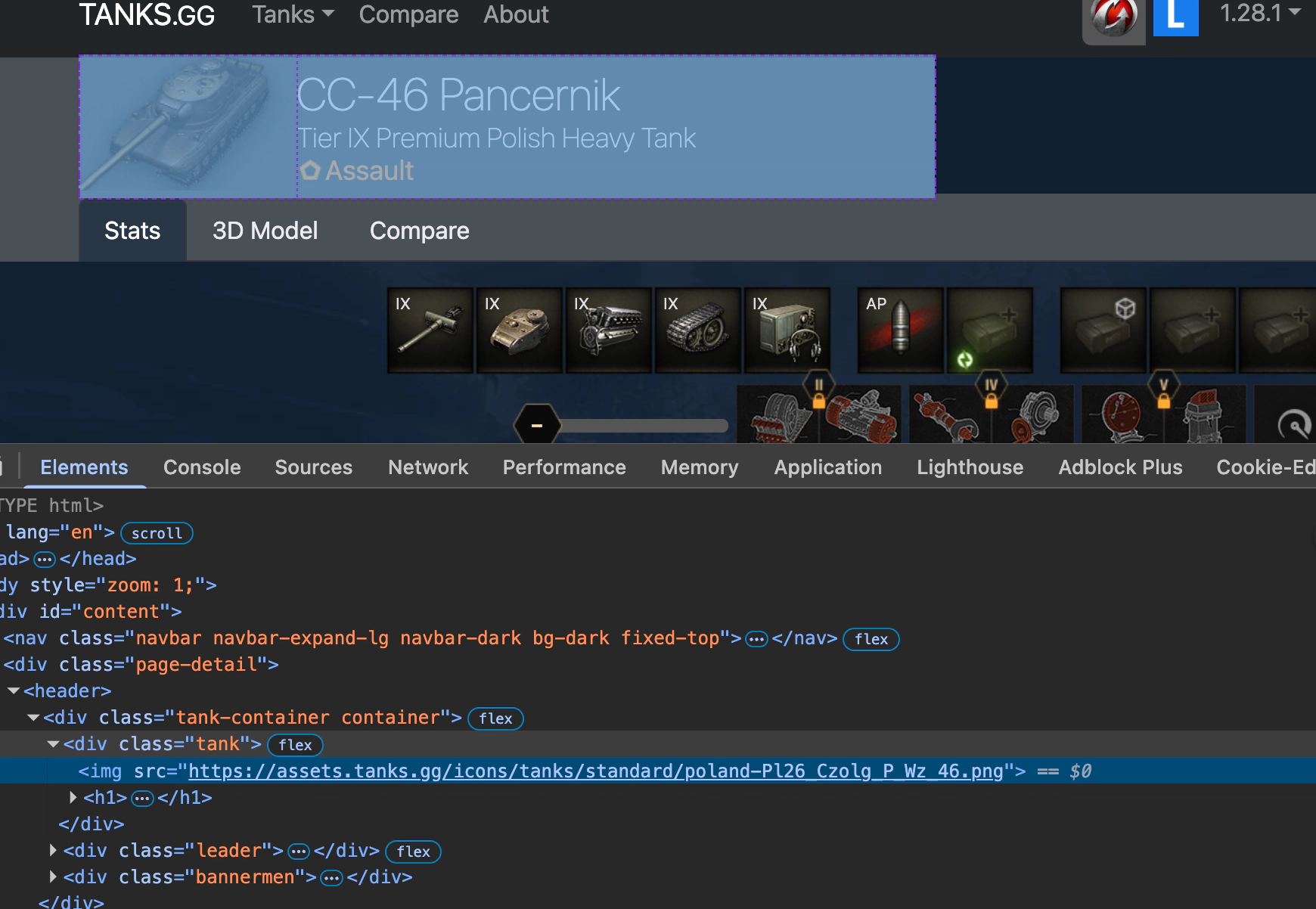Click the gray field modification slider track
Image resolution: width=1316 pixels, height=909 pixels.
[x=643, y=426]
